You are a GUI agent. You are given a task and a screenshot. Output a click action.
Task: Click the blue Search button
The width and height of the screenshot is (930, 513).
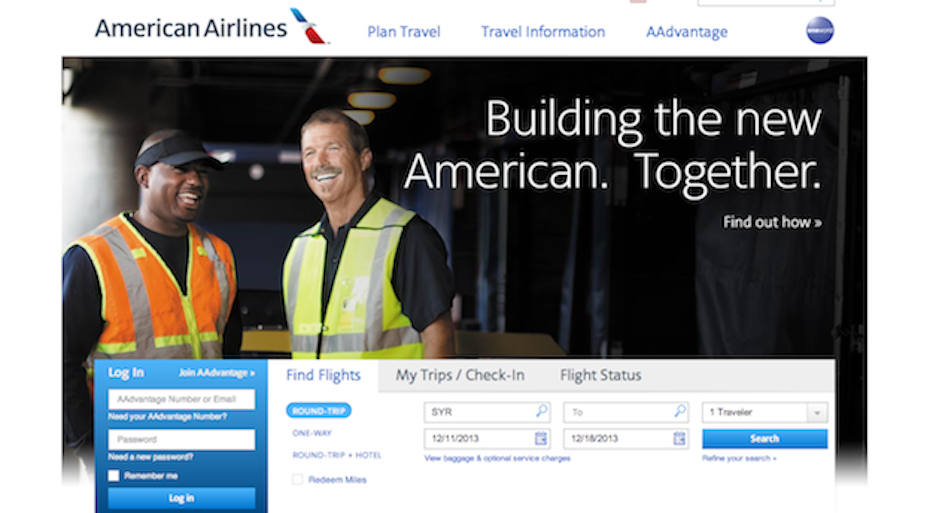765,439
